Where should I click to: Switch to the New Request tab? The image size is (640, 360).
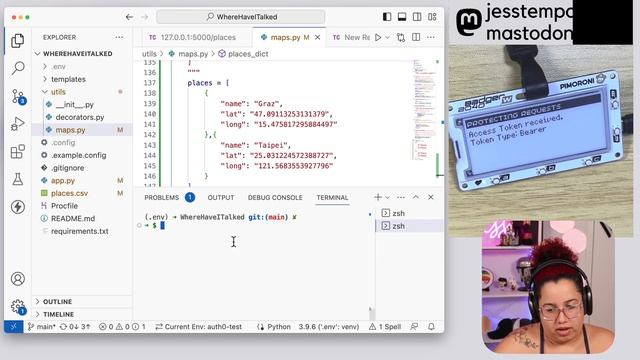pos(351,38)
